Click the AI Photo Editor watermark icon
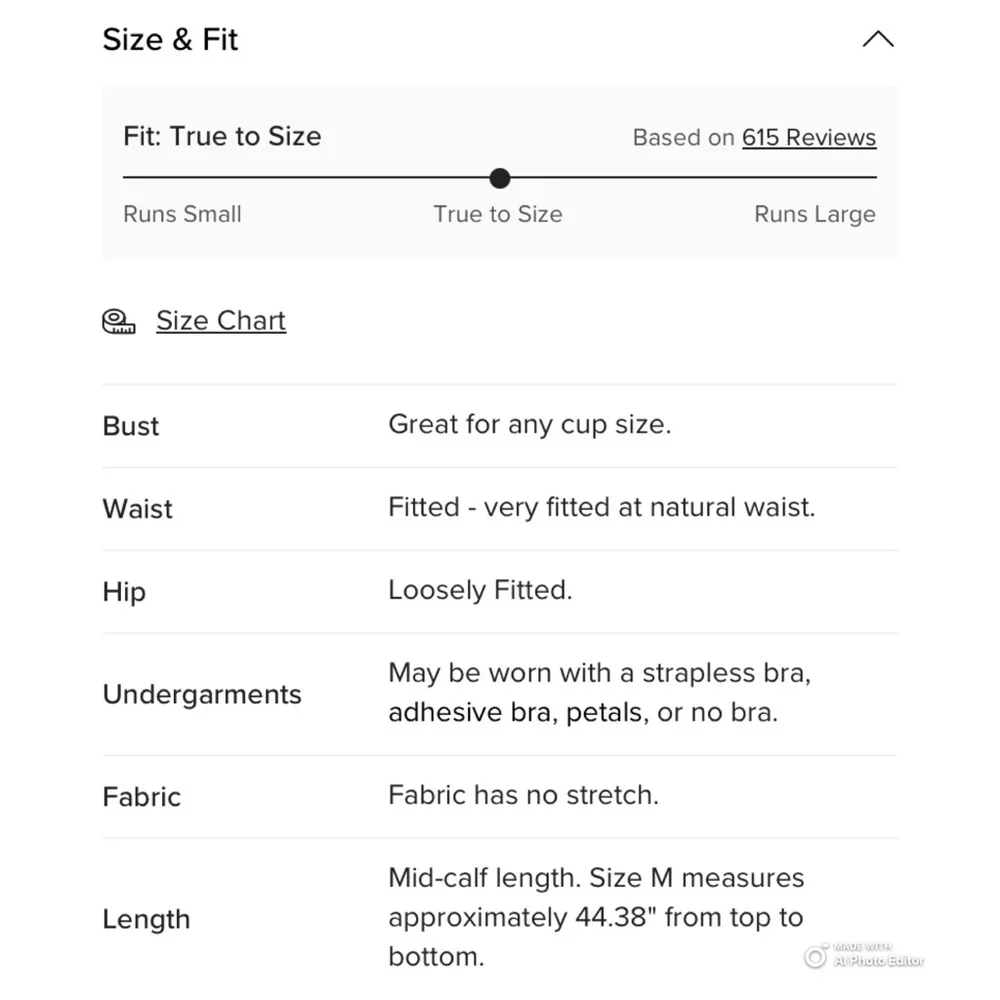Screen dimensions: 1000x1000 tap(815, 957)
